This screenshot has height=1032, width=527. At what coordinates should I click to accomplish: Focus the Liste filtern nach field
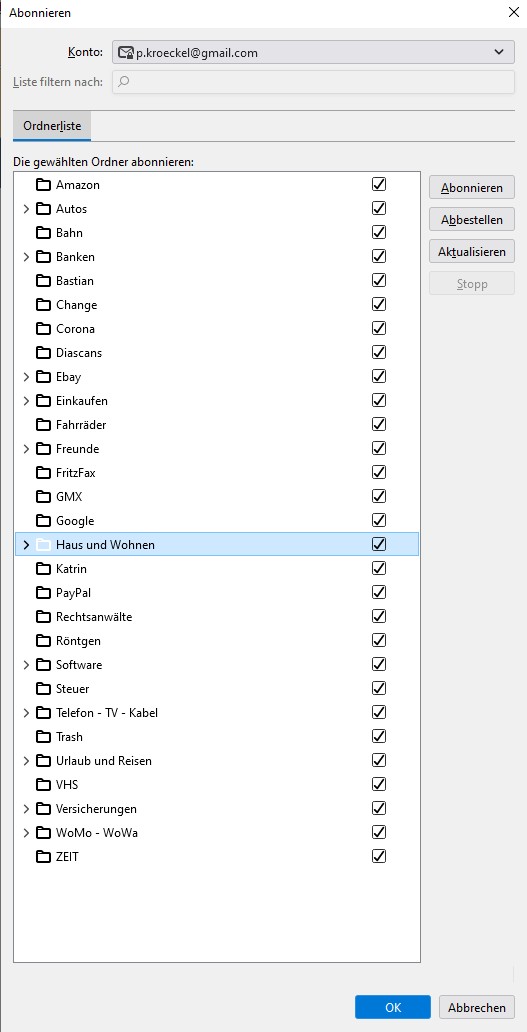(x=313, y=82)
